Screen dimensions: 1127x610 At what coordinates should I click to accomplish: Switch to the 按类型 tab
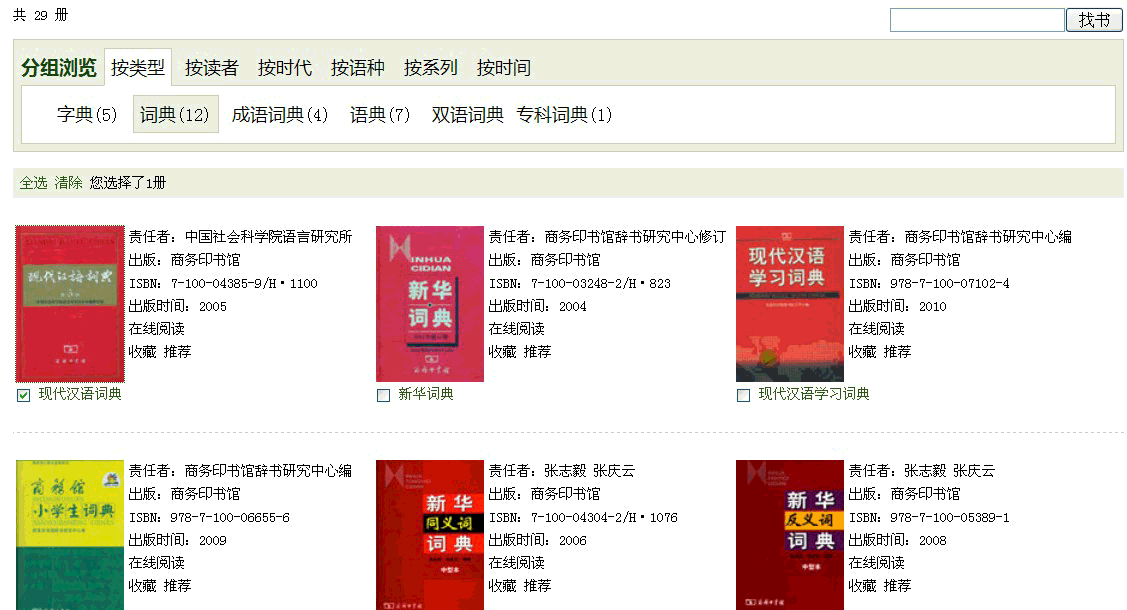click(138, 68)
